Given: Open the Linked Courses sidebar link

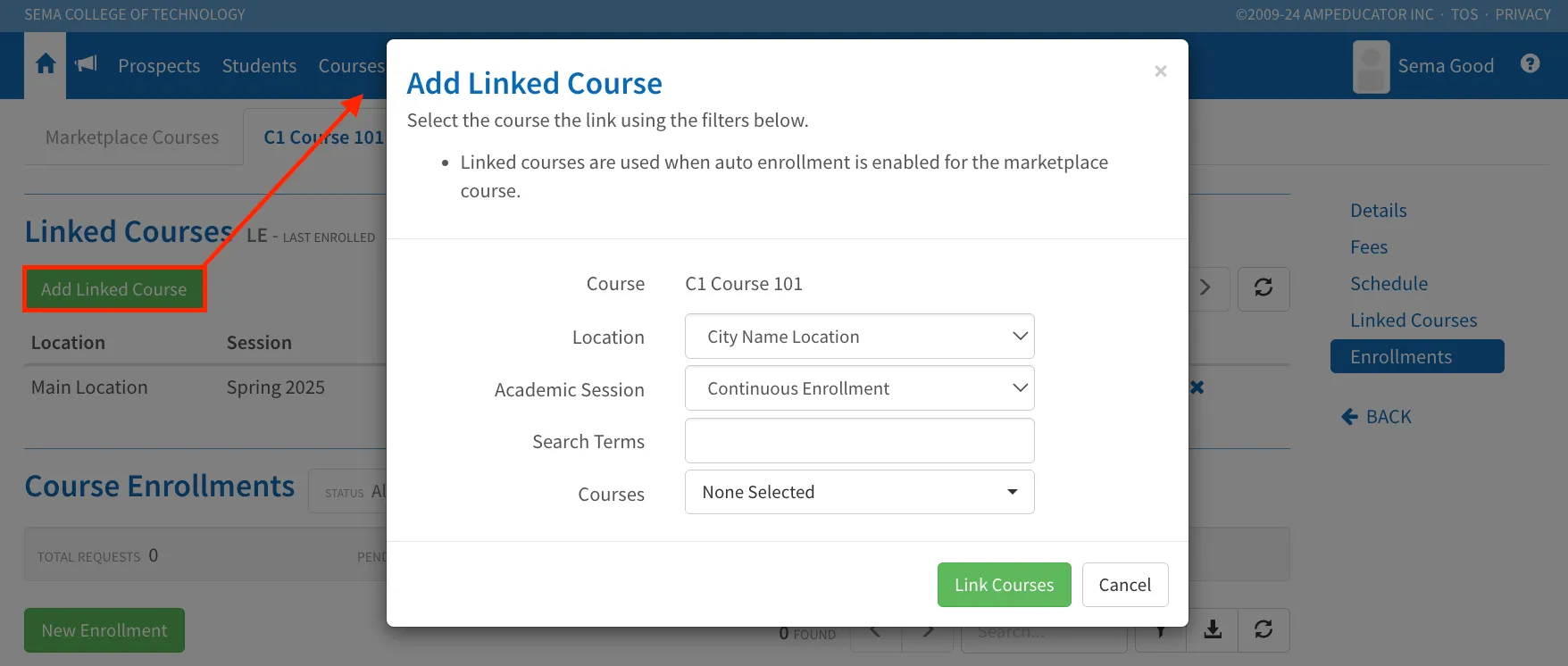Looking at the screenshot, I should point(1414,321).
